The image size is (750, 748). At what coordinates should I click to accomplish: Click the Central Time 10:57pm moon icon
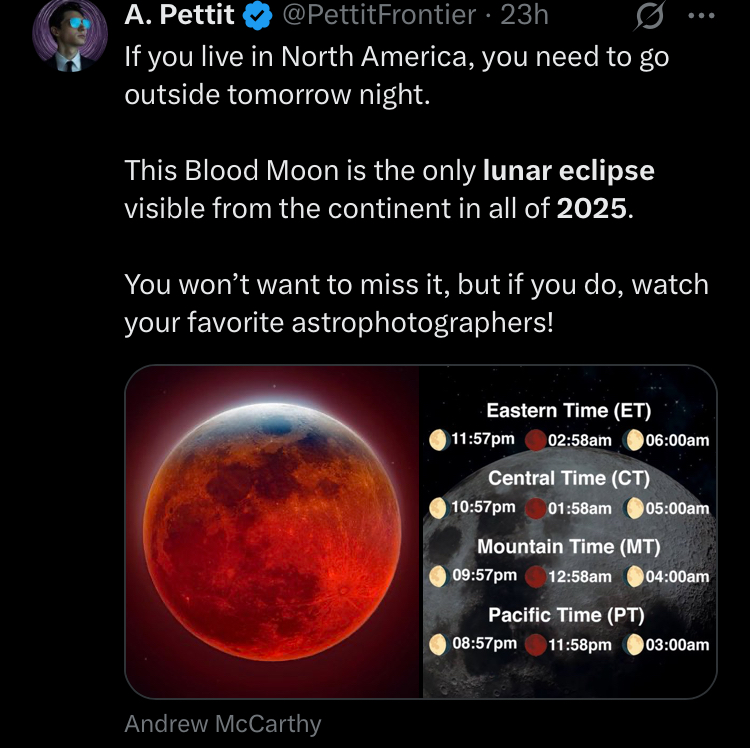coord(437,508)
